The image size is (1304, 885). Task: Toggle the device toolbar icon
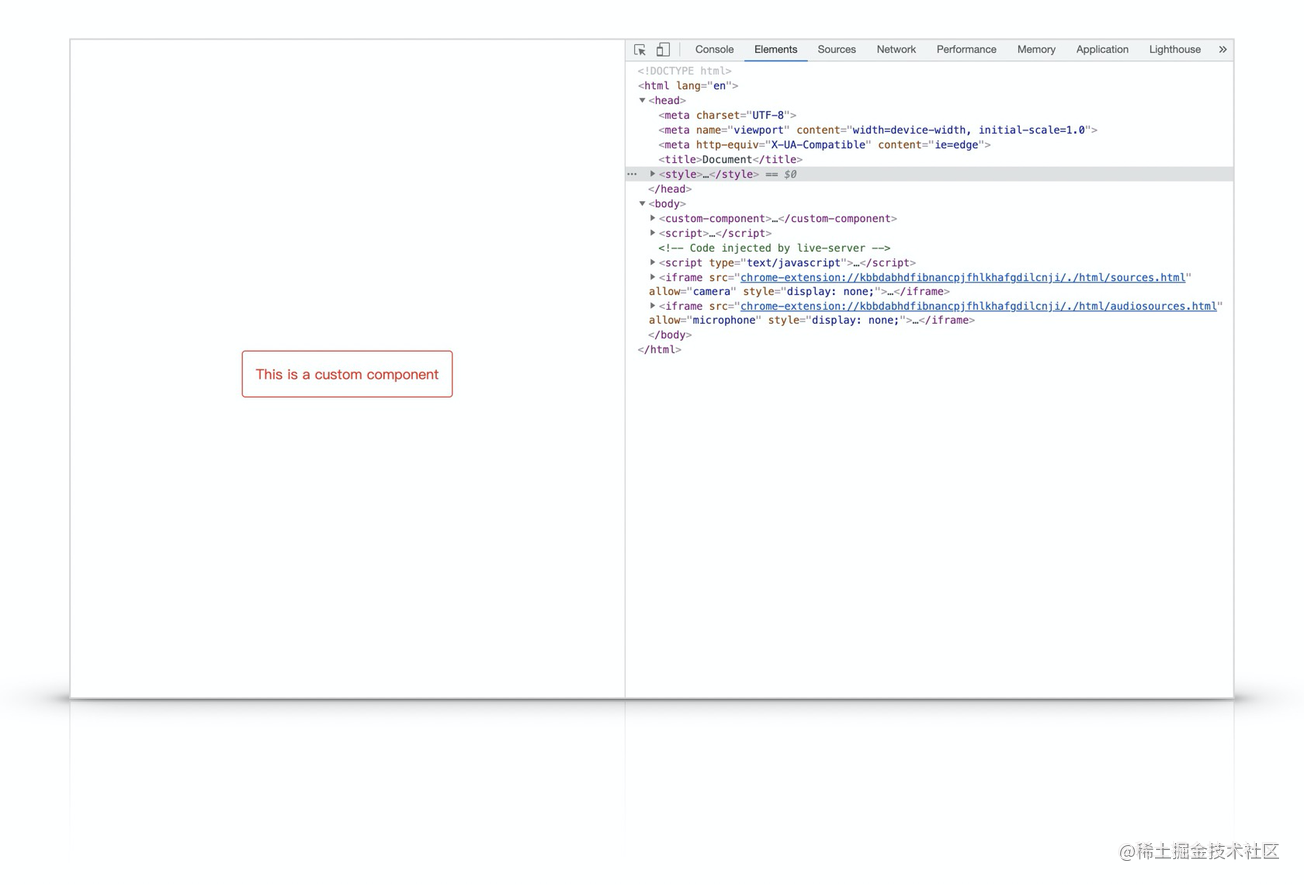pyautogui.click(x=663, y=50)
